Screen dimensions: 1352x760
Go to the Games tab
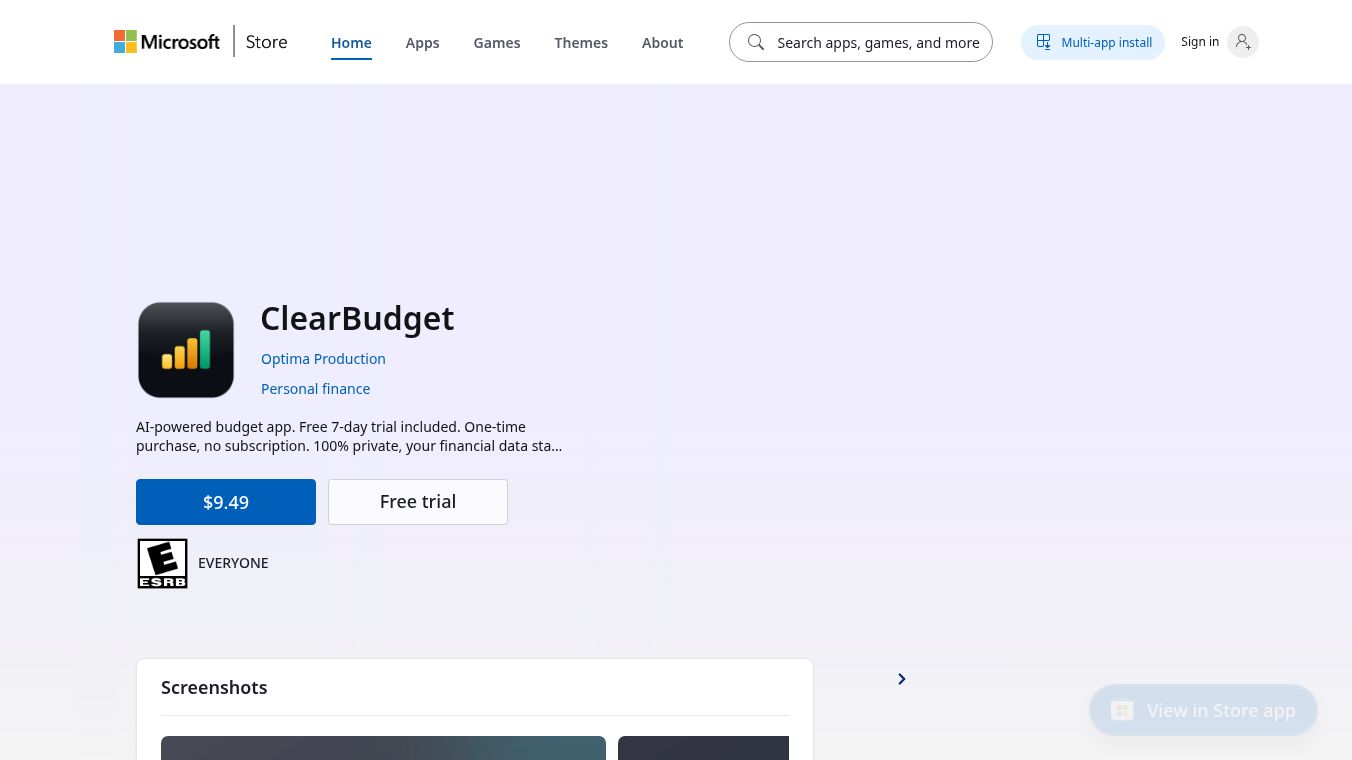497,43
